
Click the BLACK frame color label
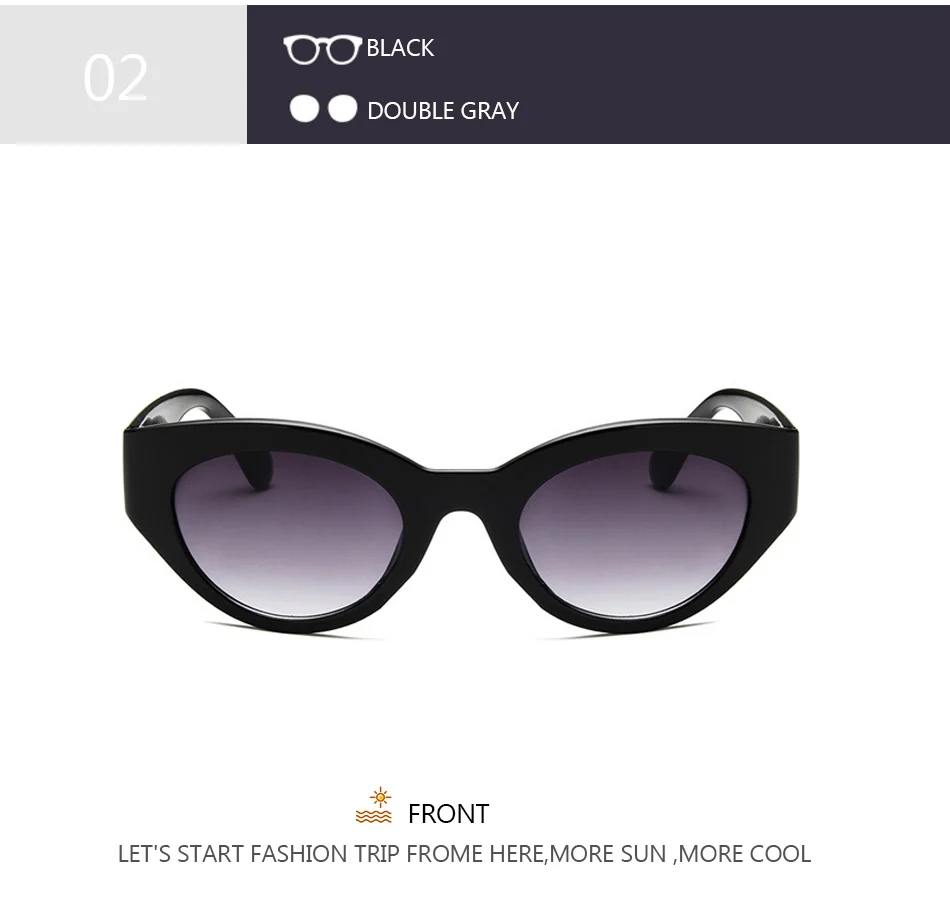400,48
